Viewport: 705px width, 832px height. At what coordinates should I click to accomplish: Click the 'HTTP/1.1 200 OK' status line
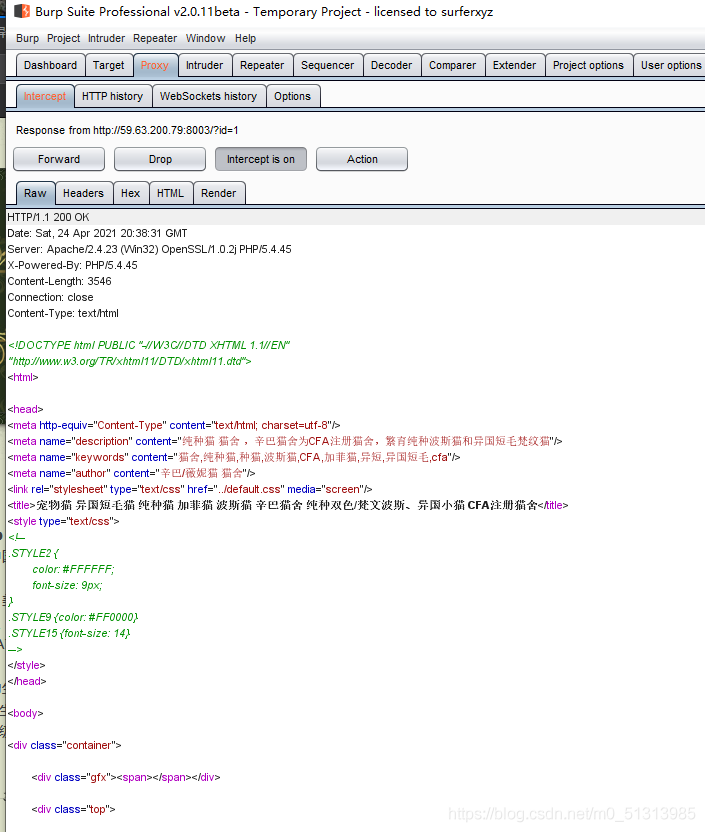(x=48, y=217)
